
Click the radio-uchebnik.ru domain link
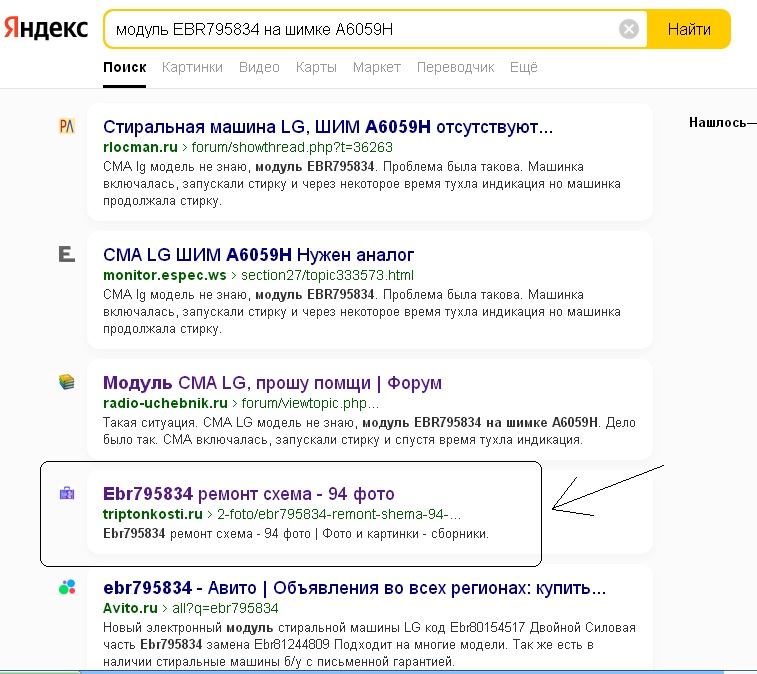pyautogui.click(x=165, y=403)
